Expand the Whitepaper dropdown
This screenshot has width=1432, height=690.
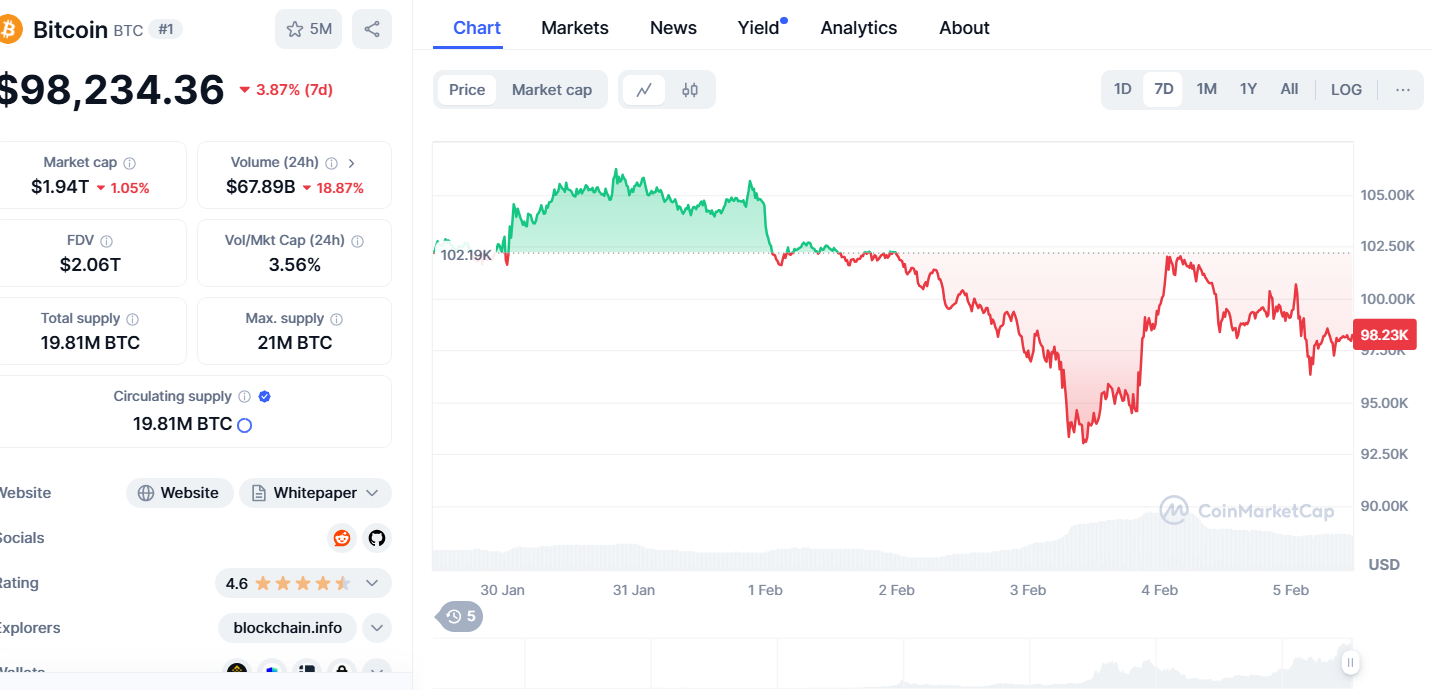pos(373,493)
